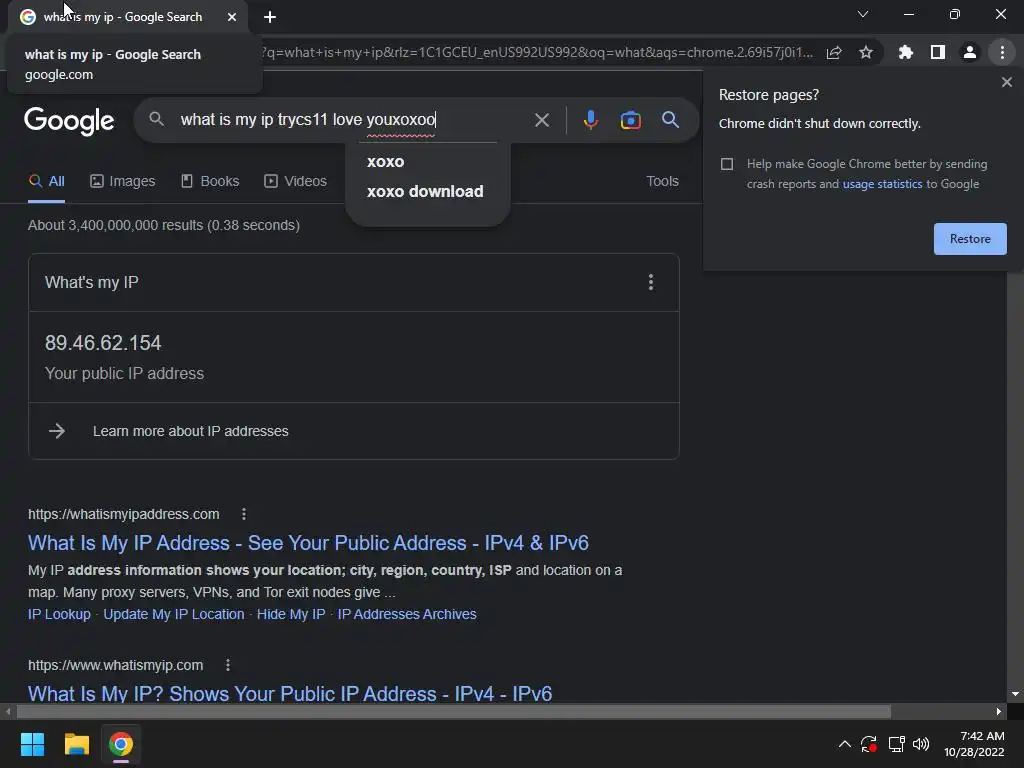This screenshot has height=768, width=1024.
Task: Click the Google logo
Action: [69, 120]
